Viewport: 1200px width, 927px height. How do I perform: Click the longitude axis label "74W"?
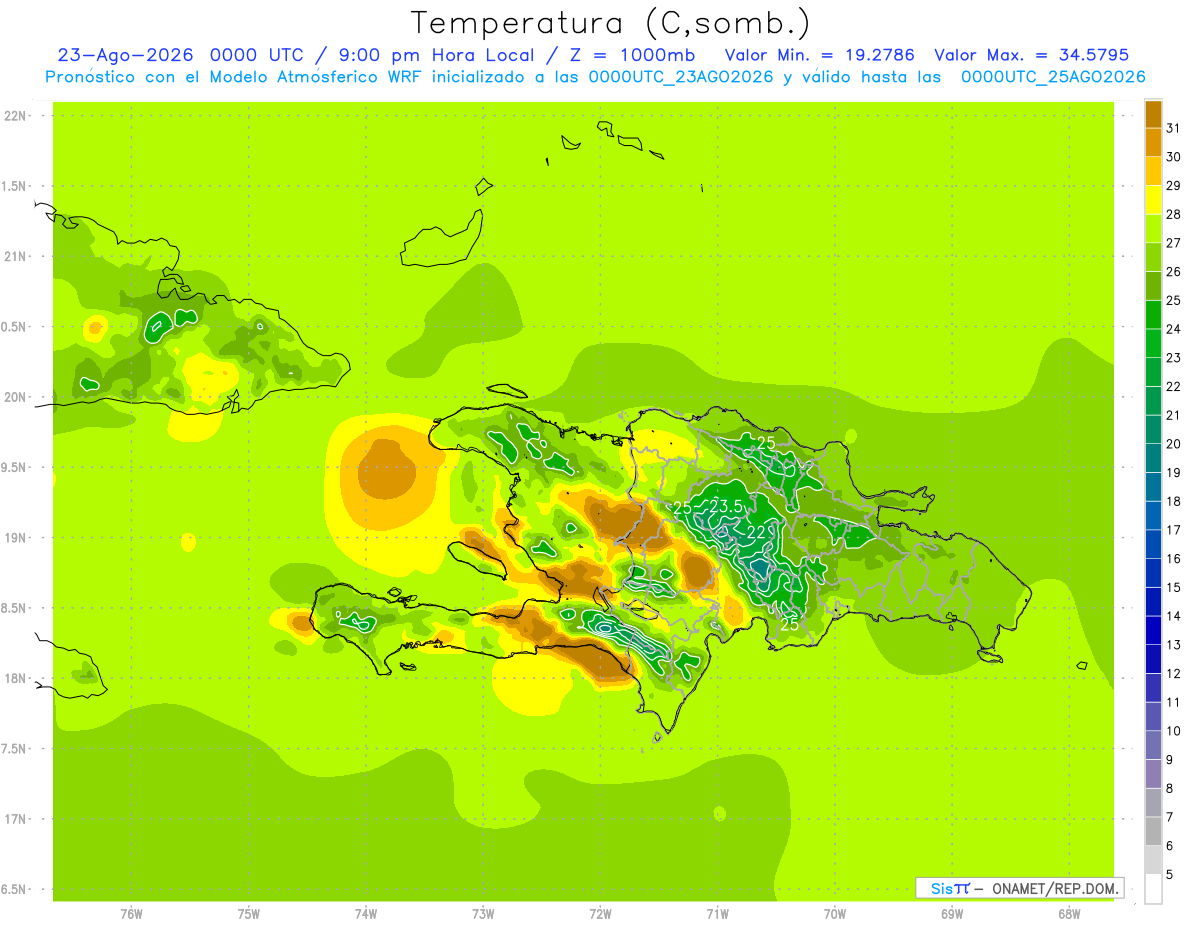point(366,914)
